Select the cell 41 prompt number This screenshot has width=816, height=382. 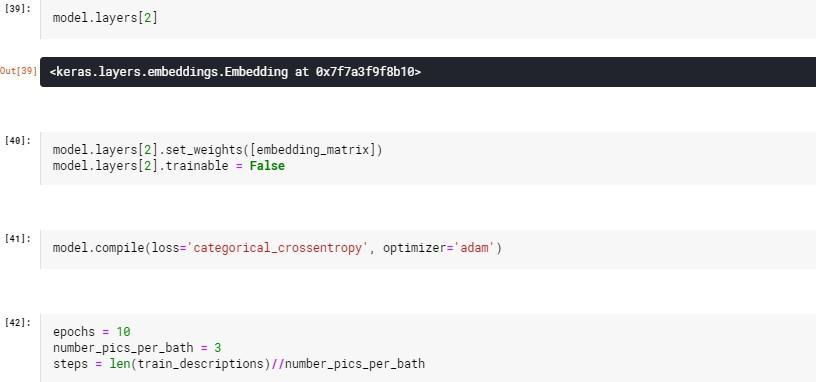coord(18,238)
